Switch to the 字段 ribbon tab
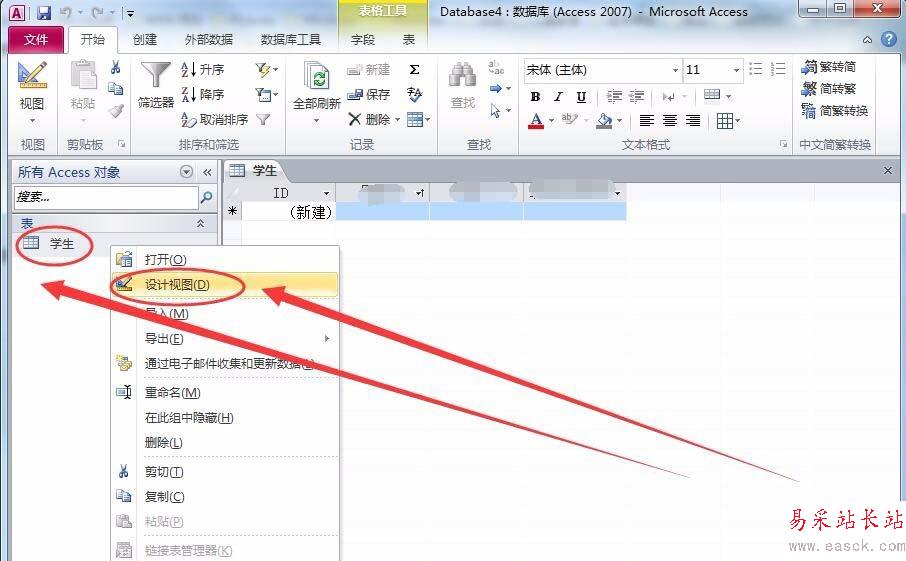This screenshot has width=906, height=561. point(363,39)
